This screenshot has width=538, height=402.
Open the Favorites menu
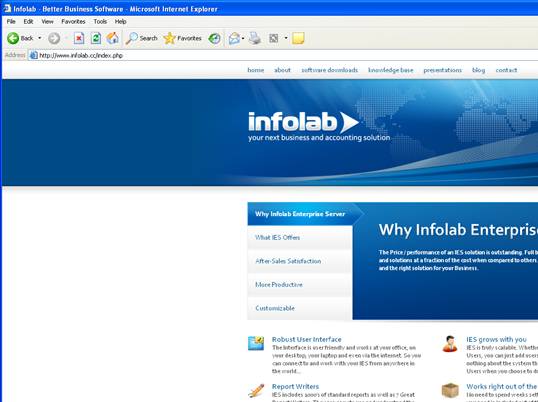73,21
